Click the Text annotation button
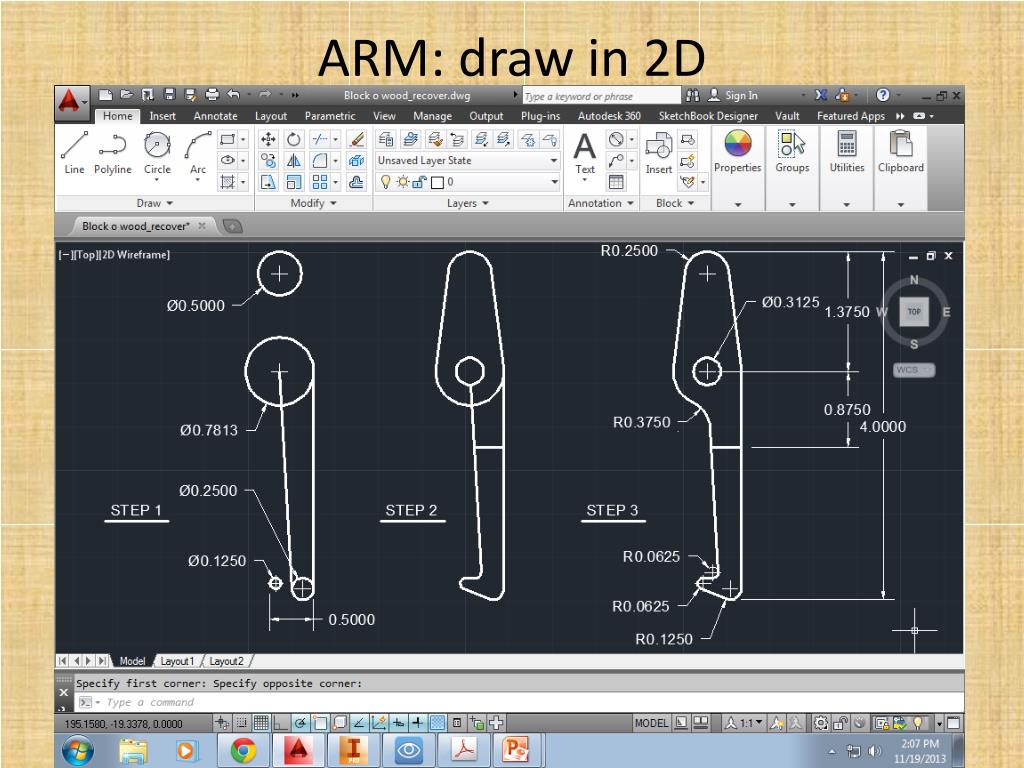 pyautogui.click(x=584, y=153)
